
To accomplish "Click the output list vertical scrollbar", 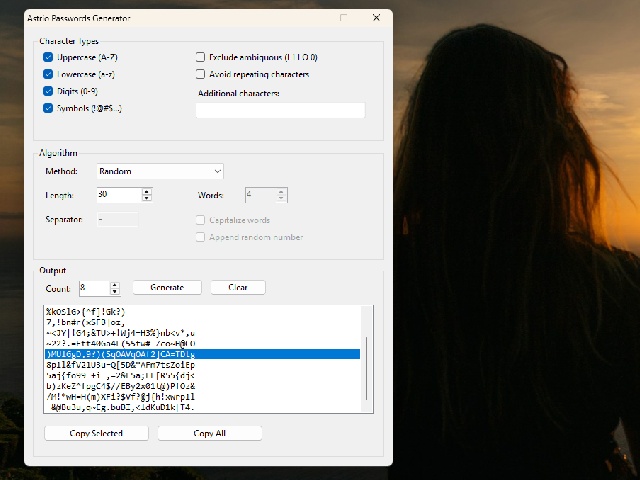I will click(367, 359).
